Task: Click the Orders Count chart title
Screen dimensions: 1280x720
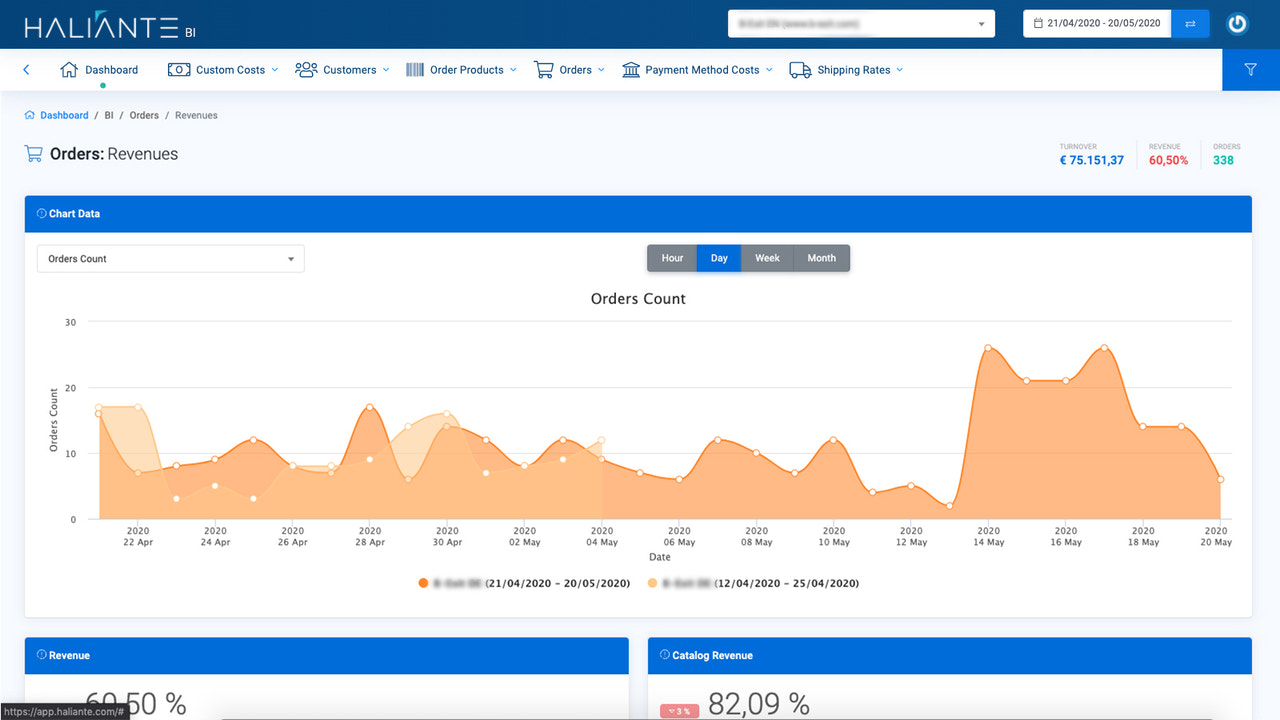Action: [x=638, y=299]
